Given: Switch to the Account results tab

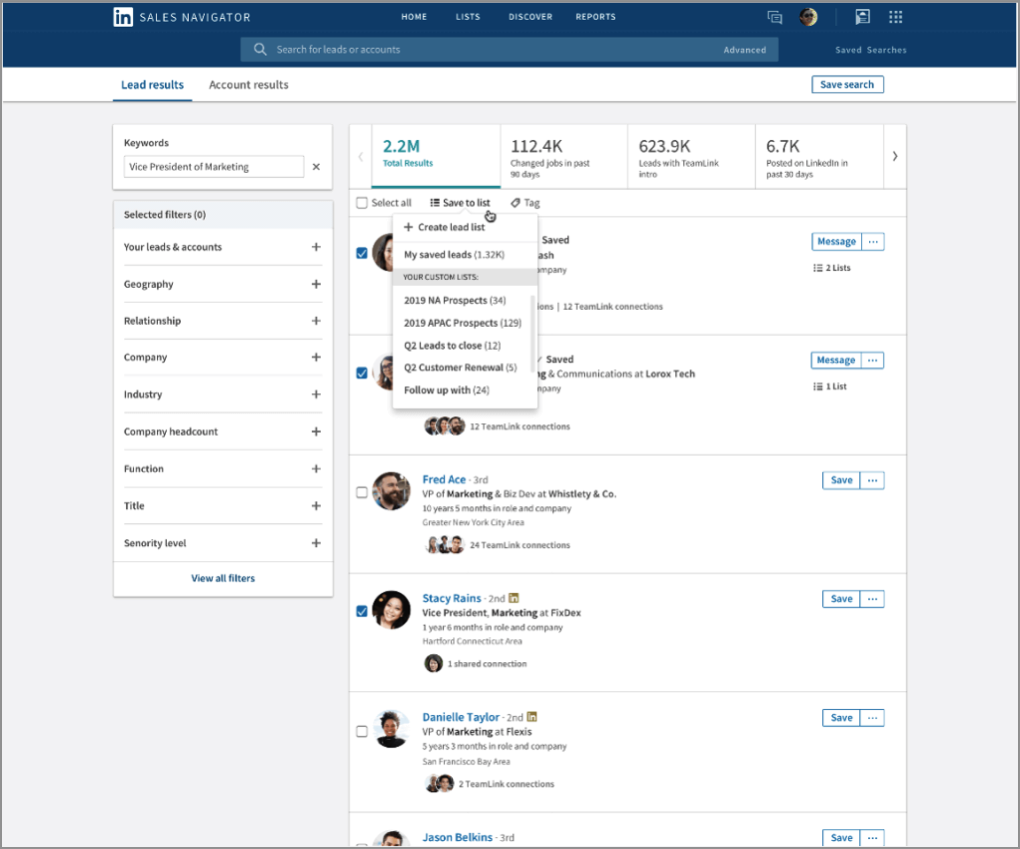Looking at the screenshot, I should tap(248, 85).
